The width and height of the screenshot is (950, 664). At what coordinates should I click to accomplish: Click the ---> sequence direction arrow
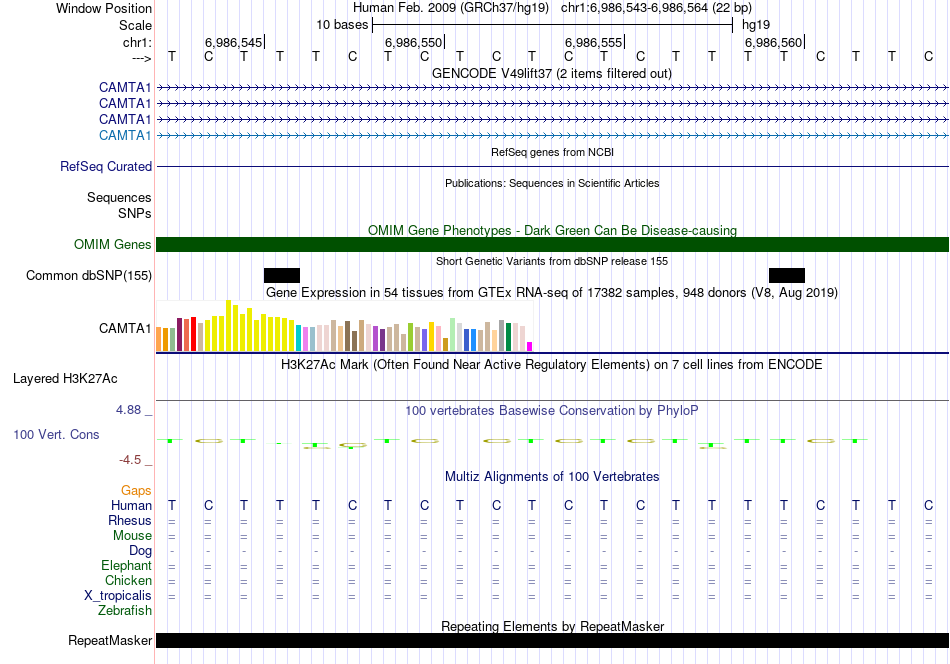tap(141, 58)
